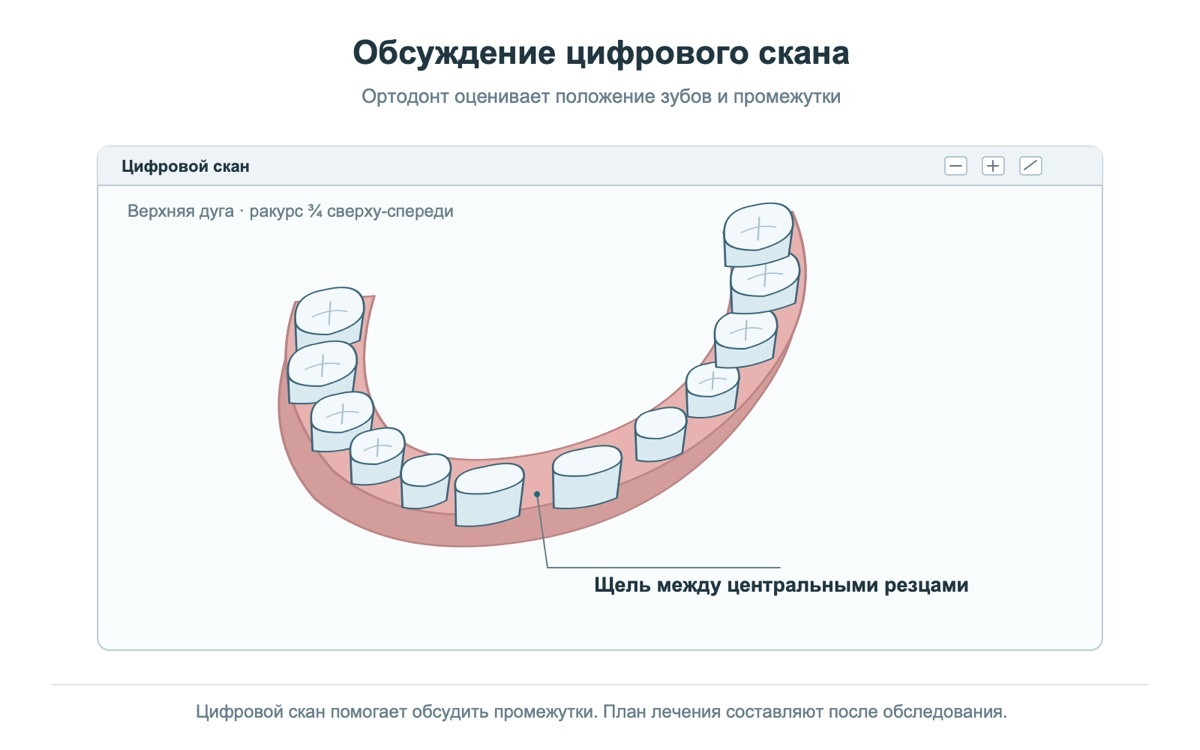
Task: Click the label "Щель между центральными резцами"
Action: coord(781,585)
